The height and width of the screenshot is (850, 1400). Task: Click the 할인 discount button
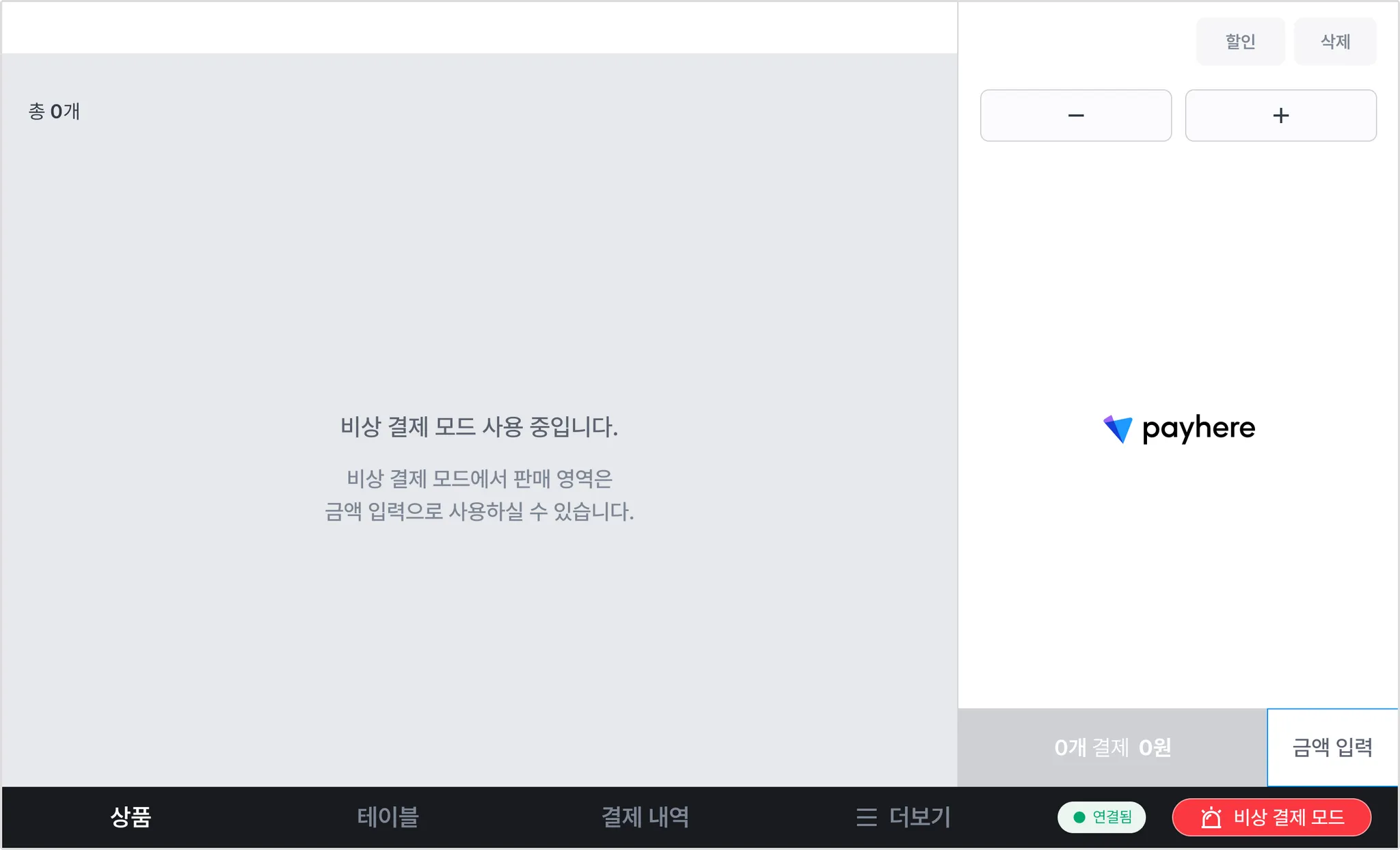(x=1240, y=42)
